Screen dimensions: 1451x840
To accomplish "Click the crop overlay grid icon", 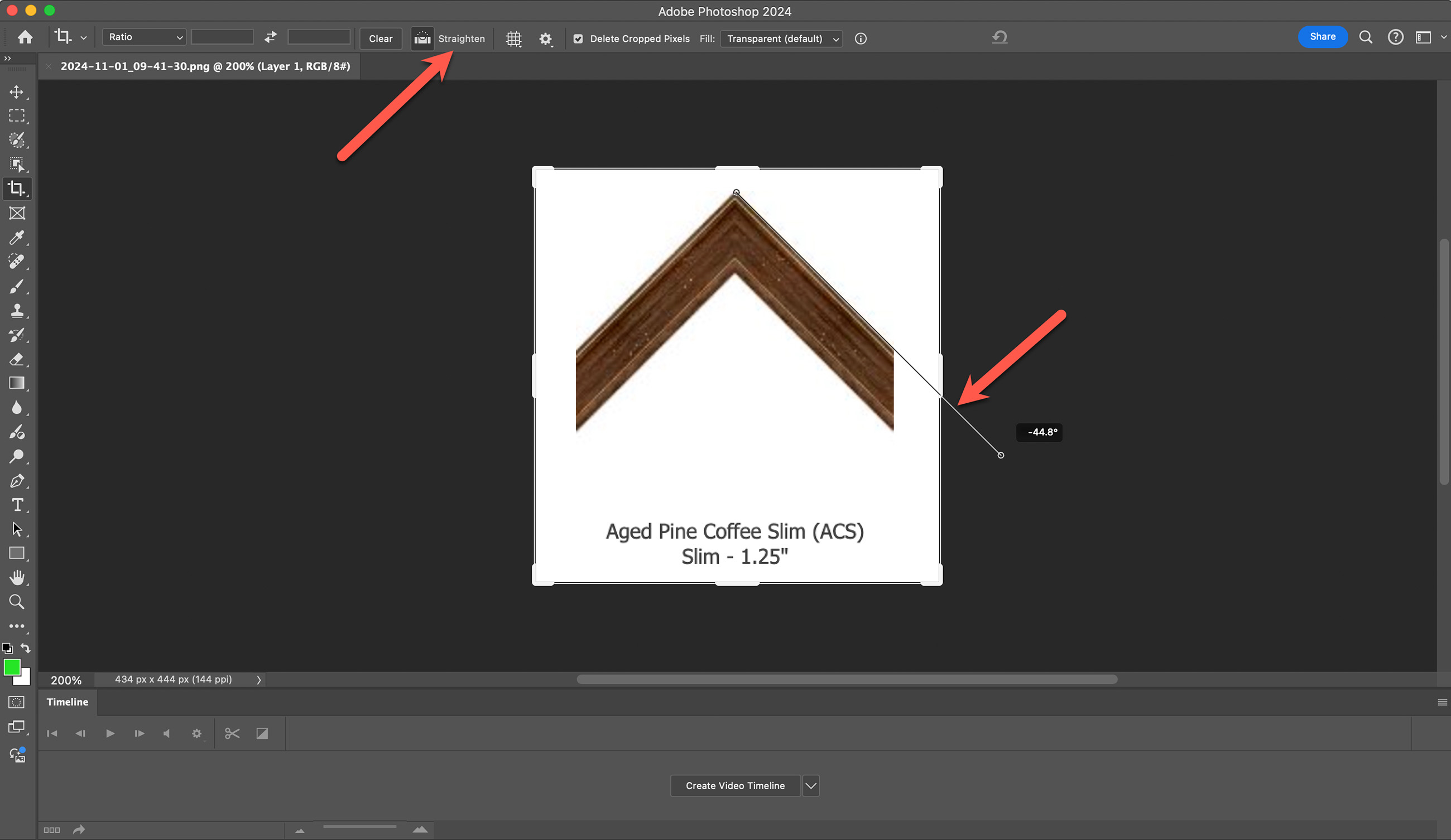I will click(x=513, y=38).
